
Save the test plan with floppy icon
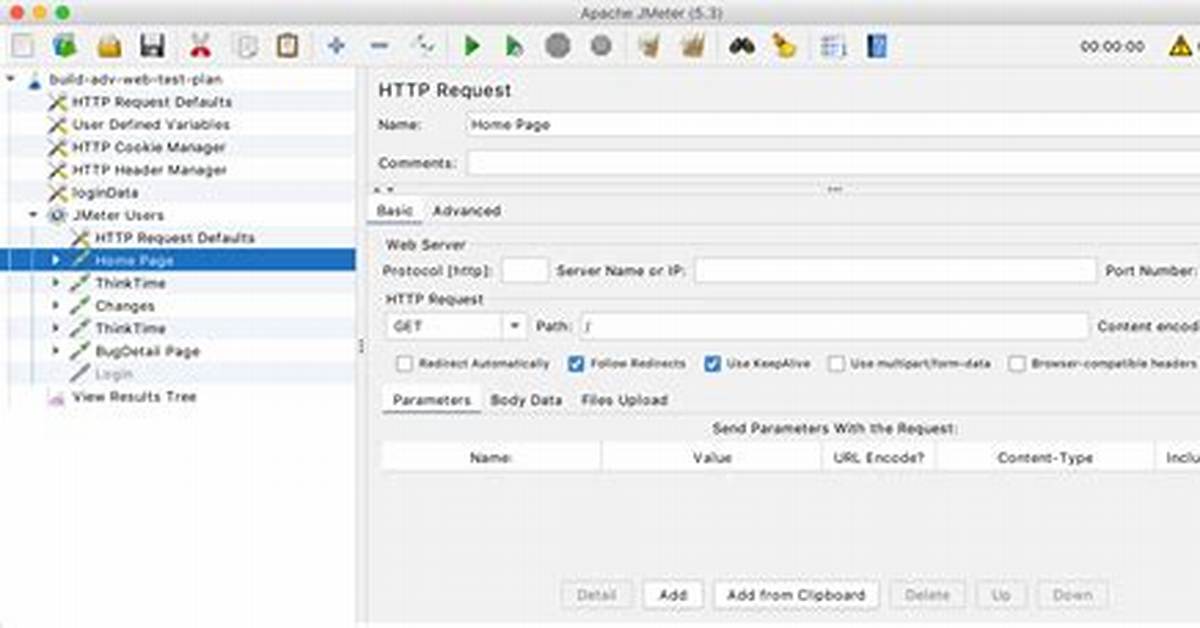coord(152,45)
